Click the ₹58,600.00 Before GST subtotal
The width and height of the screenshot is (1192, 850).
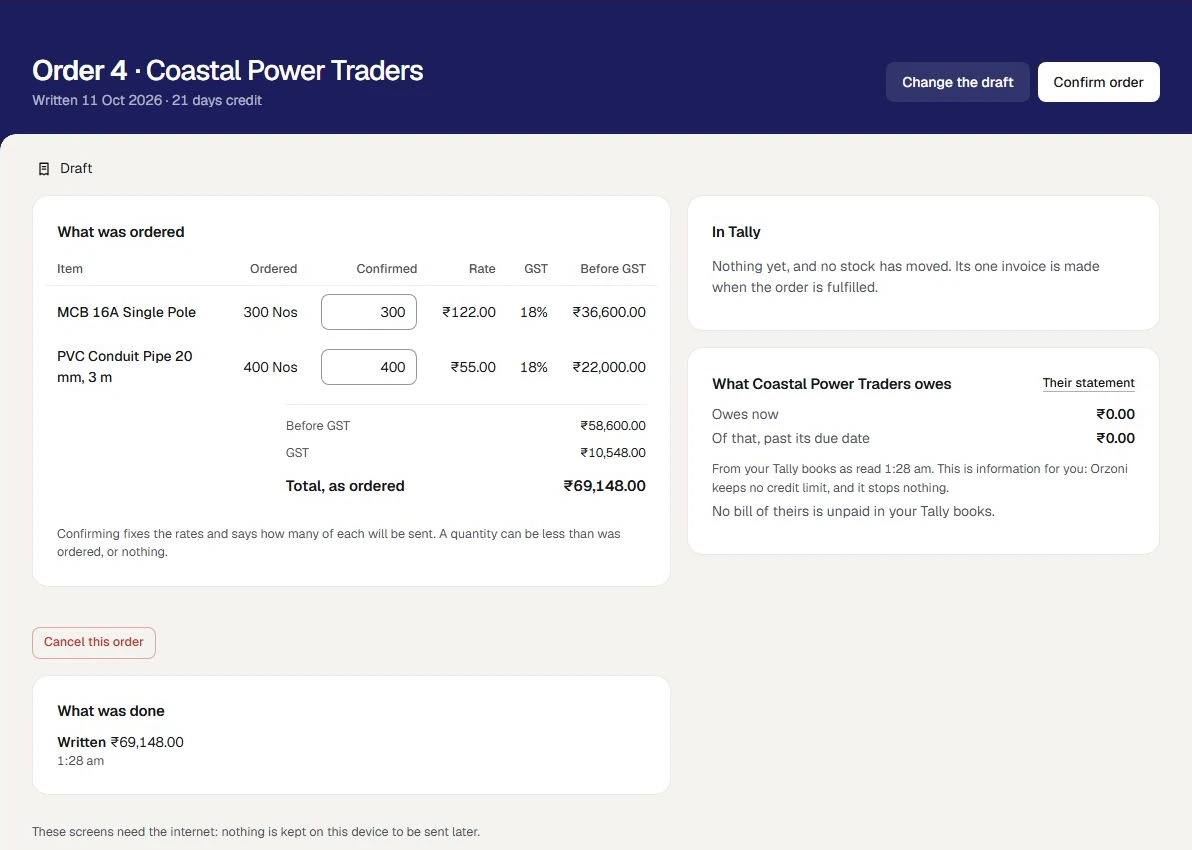click(x=613, y=426)
